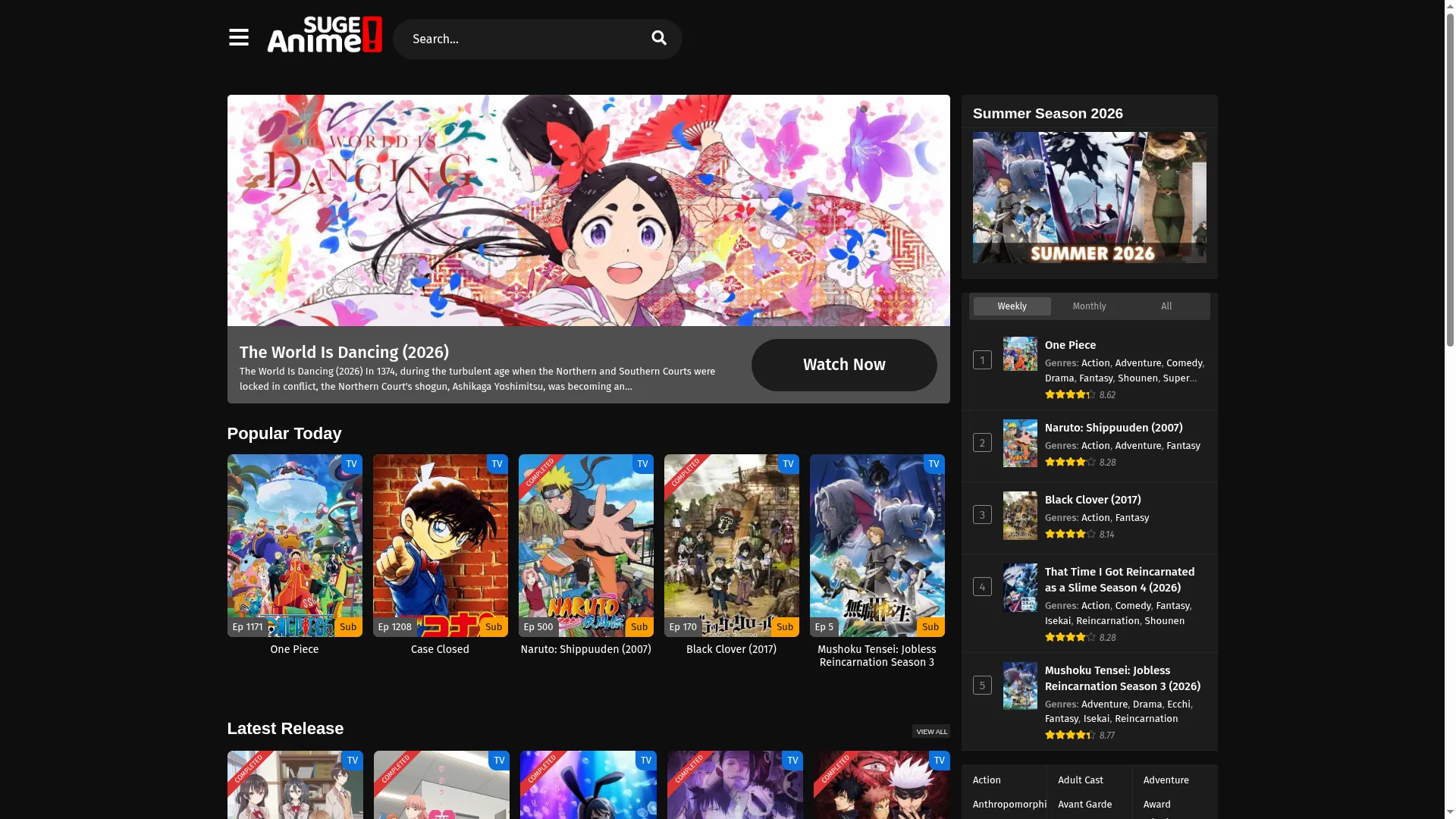Click the Shounen genre under One Piece ranking
The height and width of the screenshot is (819, 1456).
(1137, 378)
